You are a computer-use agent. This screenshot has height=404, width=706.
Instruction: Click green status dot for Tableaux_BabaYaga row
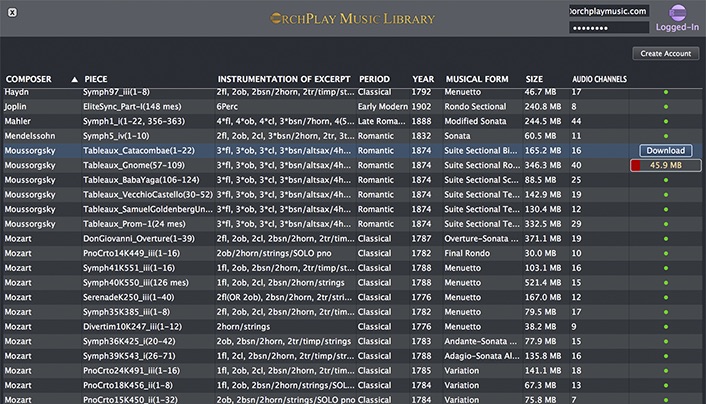tap(666, 180)
